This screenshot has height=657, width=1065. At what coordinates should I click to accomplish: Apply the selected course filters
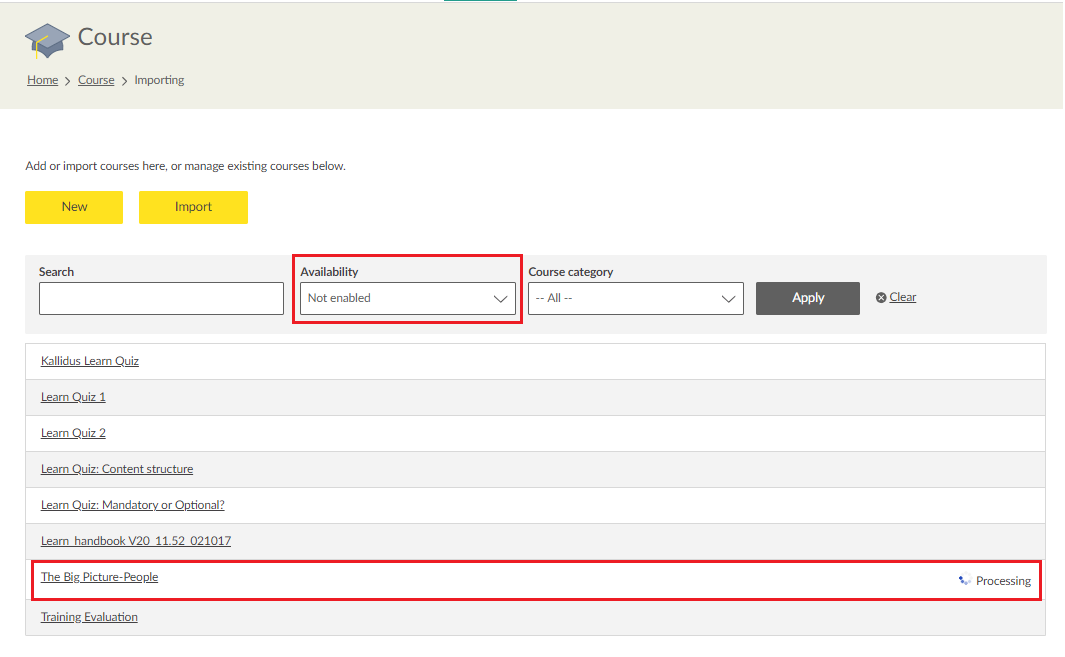[x=807, y=298]
